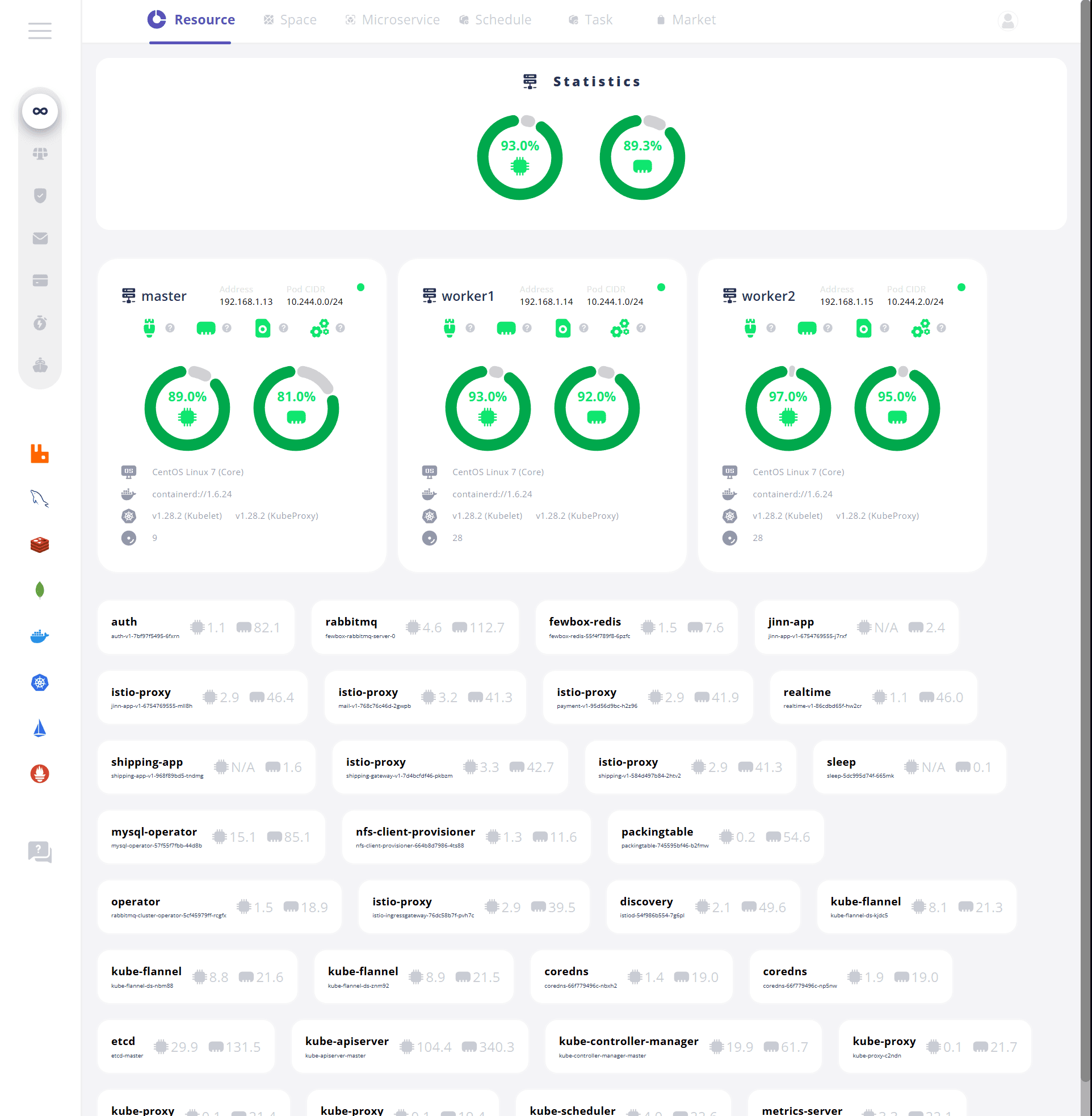1092x1116 pixels.
Task: Open Kubernetes helm wheel sidebar icon
Action: (40, 682)
